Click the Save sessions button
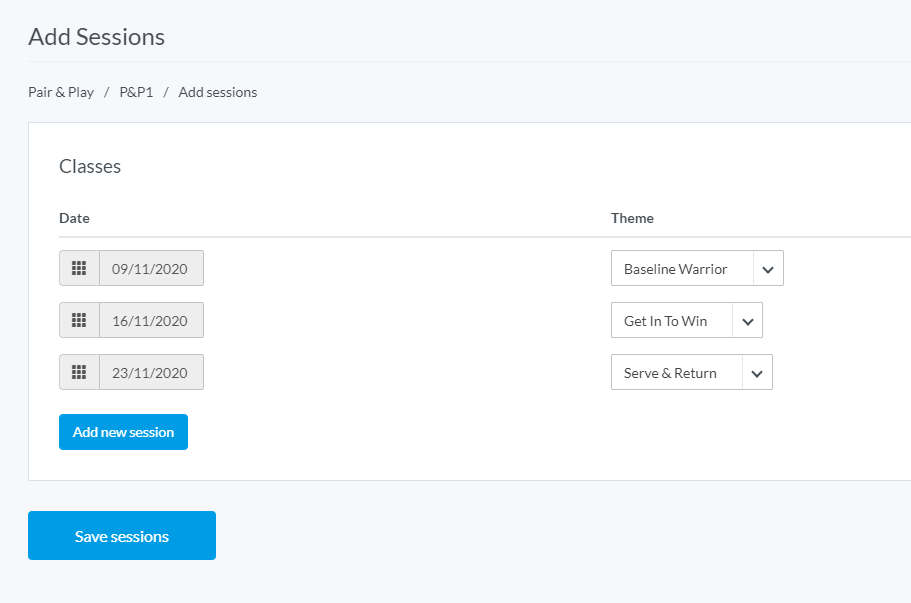Viewport: 911px width, 603px height. click(122, 536)
